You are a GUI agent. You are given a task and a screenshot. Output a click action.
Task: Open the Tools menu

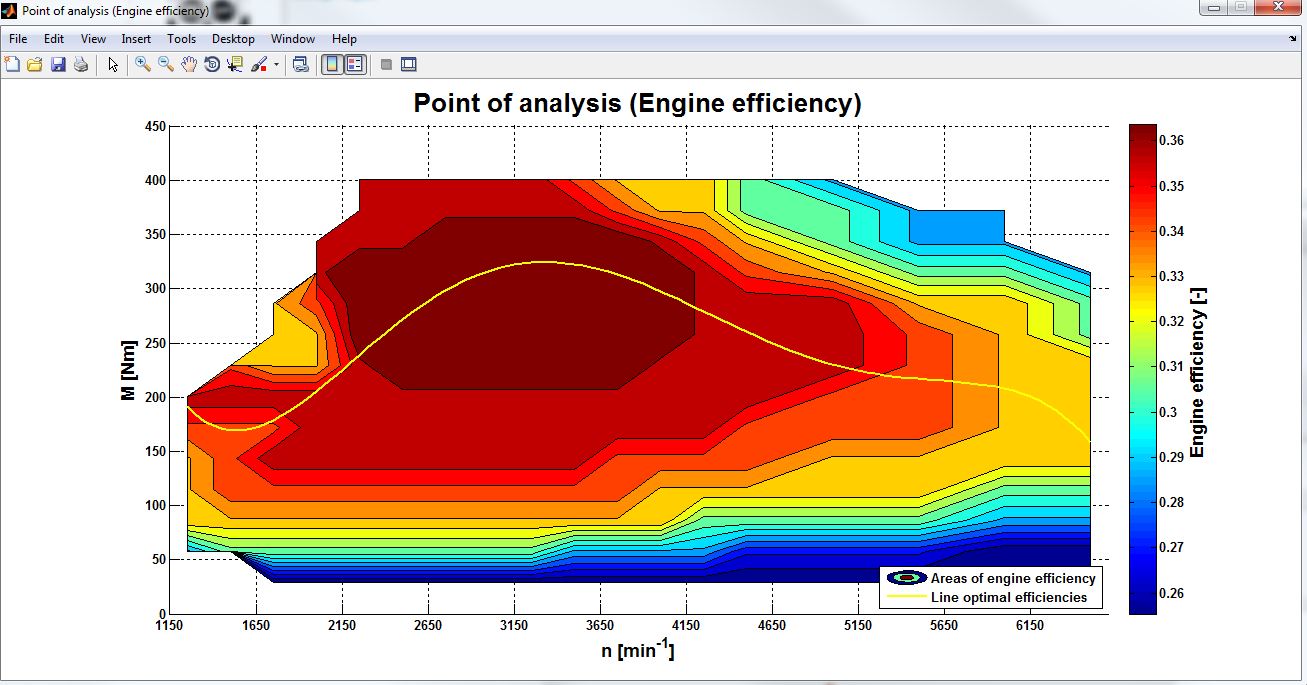point(181,39)
